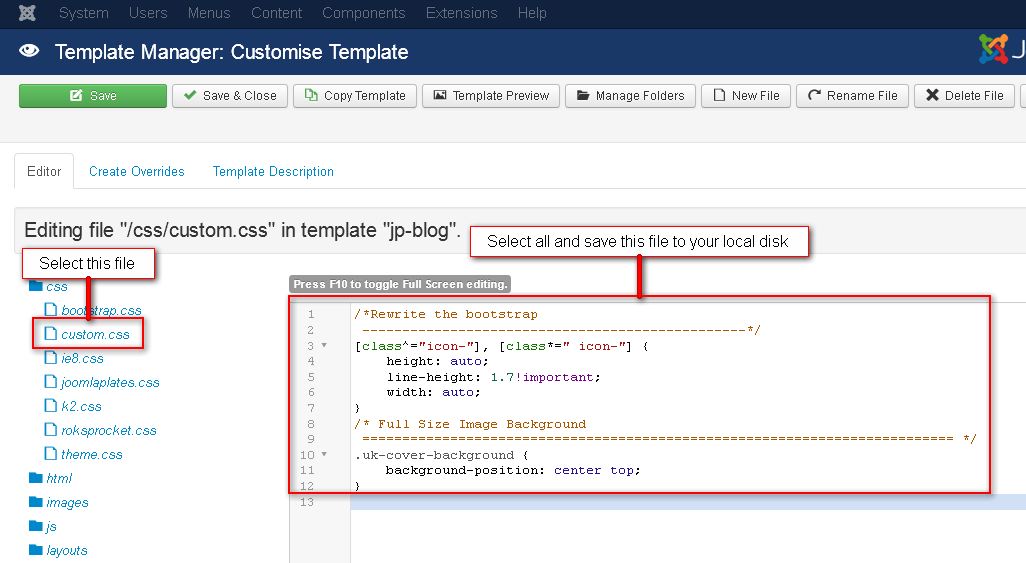The image size is (1026, 563).
Task: Click the code line 'background-position: center top;'
Action: coord(512,470)
